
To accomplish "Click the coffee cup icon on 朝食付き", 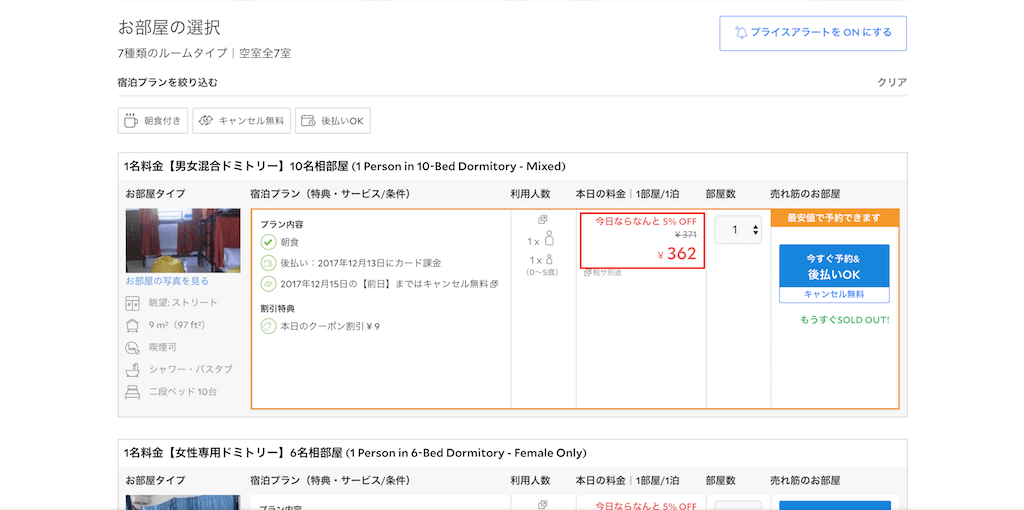I will tap(131, 121).
